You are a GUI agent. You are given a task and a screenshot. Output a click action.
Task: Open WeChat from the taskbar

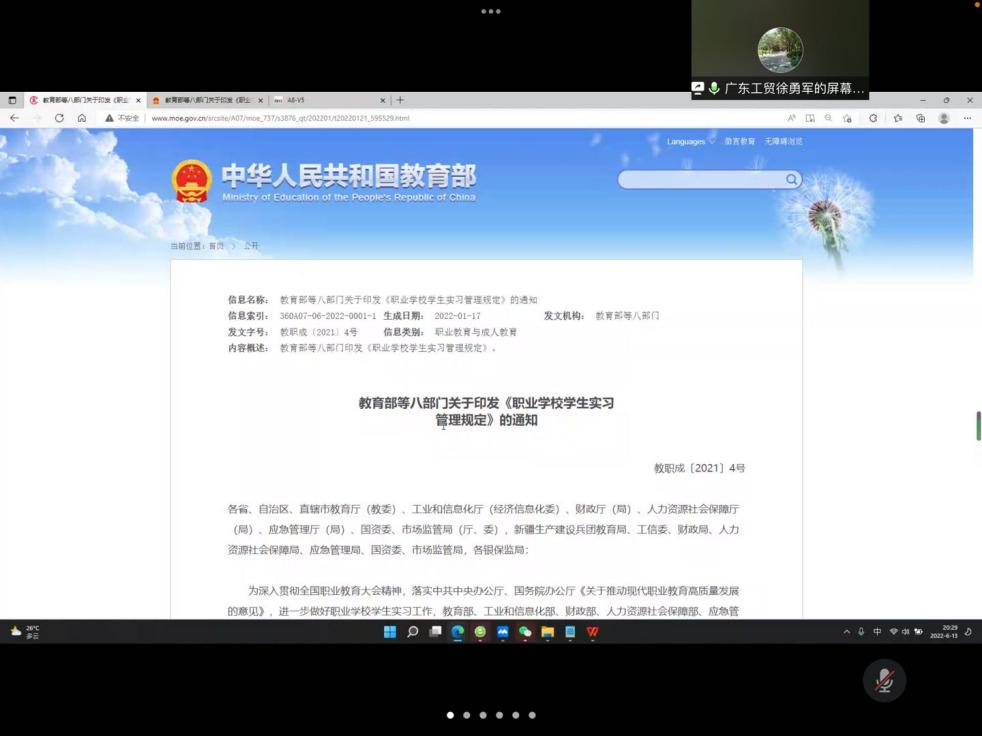[525, 632]
